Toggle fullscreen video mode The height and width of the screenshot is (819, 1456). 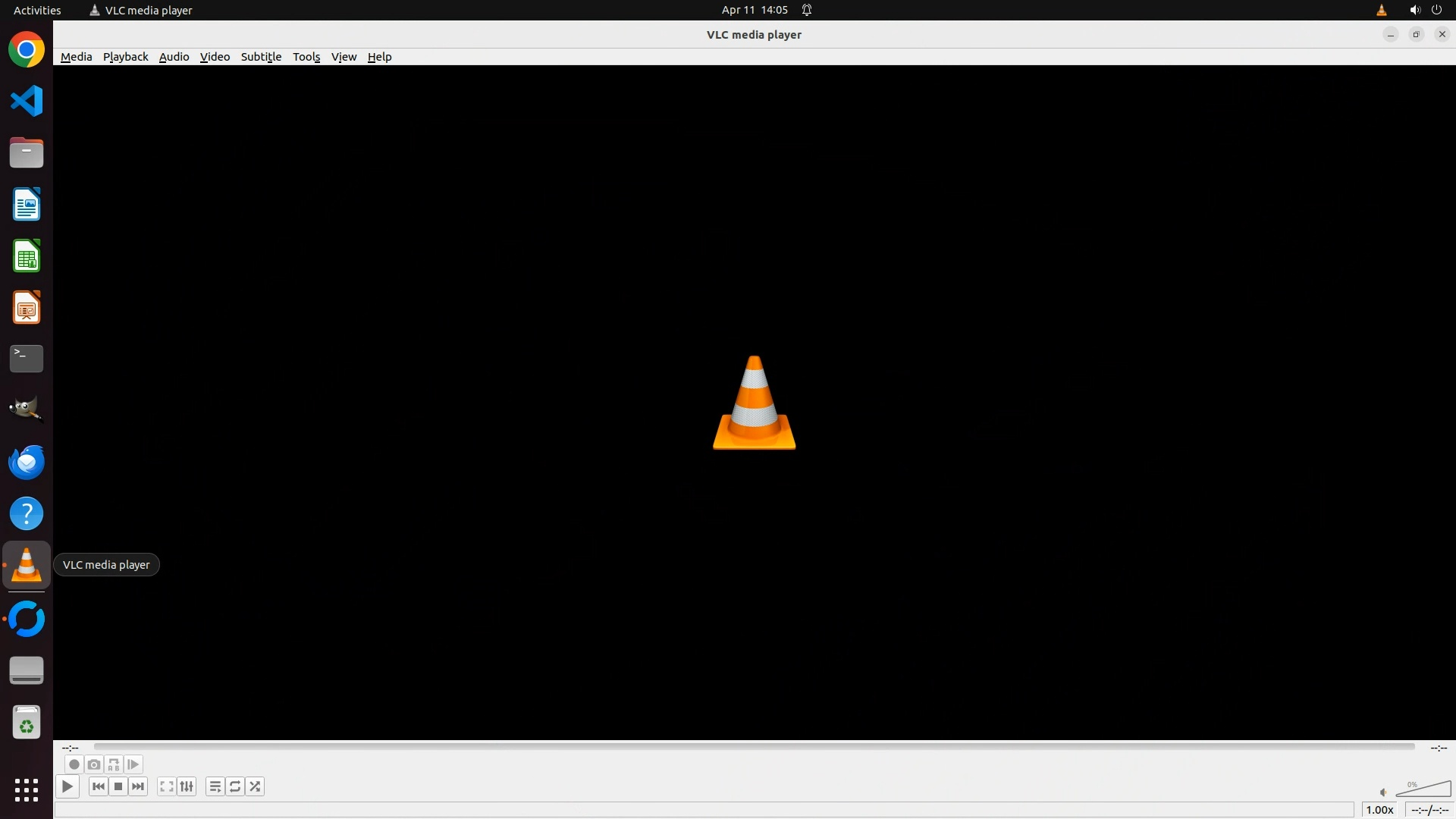click(x=167, y=786)
